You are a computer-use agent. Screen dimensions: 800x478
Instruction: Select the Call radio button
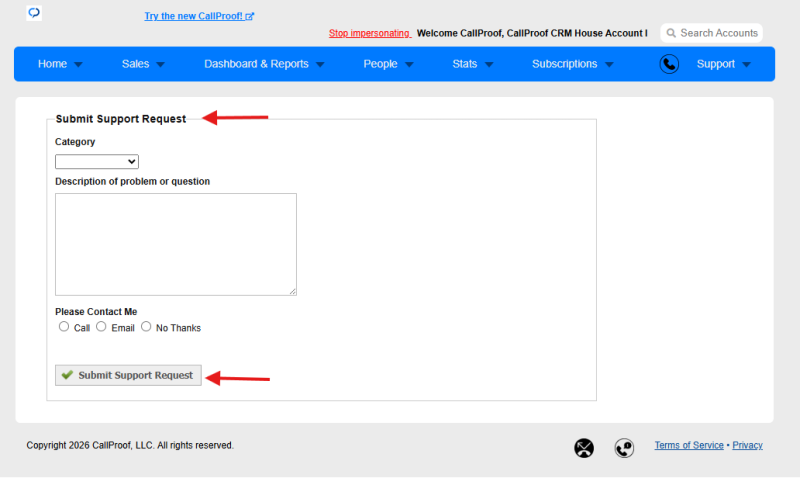[x=64, y=326]
